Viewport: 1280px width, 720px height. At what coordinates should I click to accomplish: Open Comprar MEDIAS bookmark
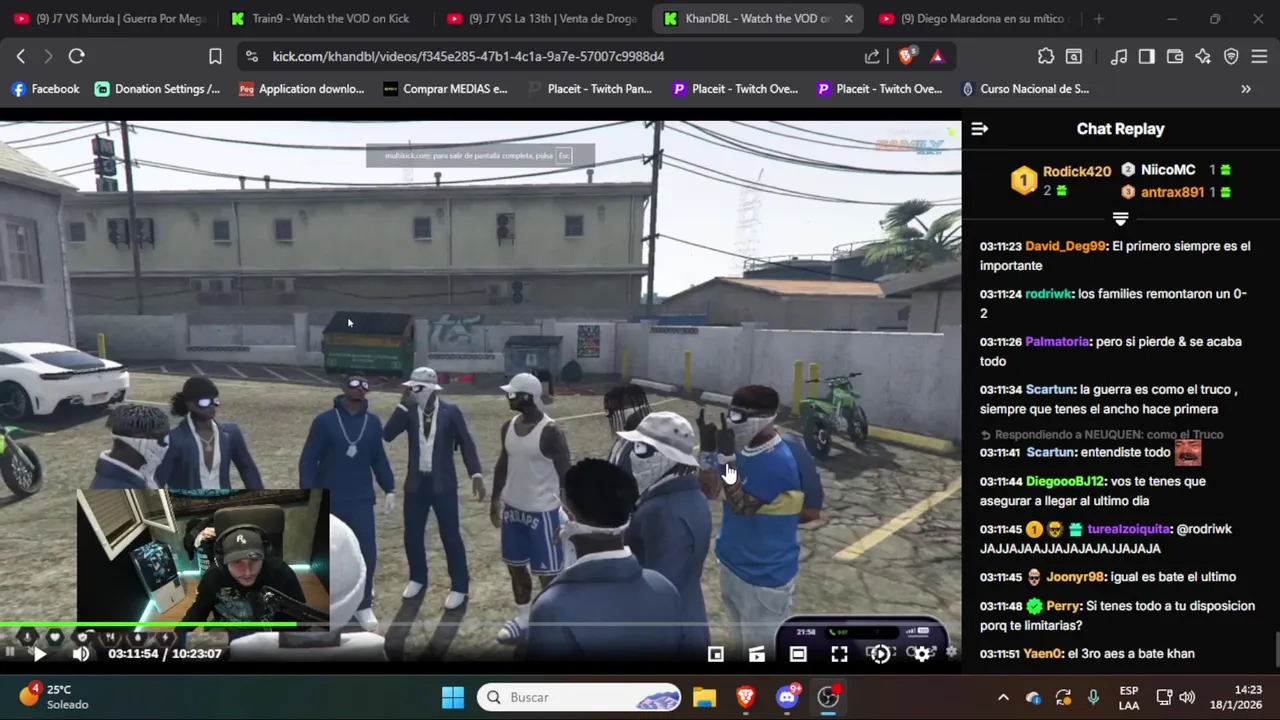(446, 89)
